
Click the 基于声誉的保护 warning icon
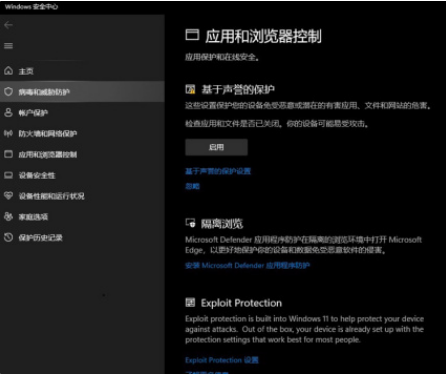pos(190,89)
